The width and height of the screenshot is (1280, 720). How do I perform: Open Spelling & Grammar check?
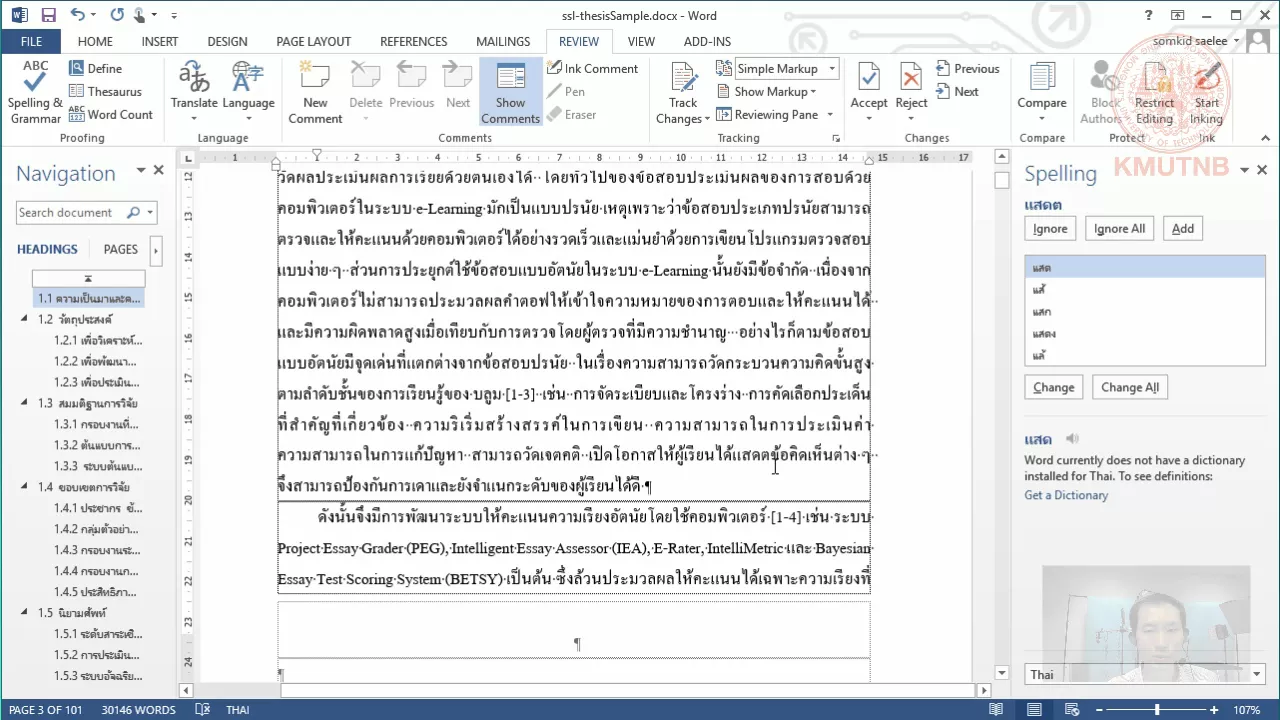coord(35,92)
